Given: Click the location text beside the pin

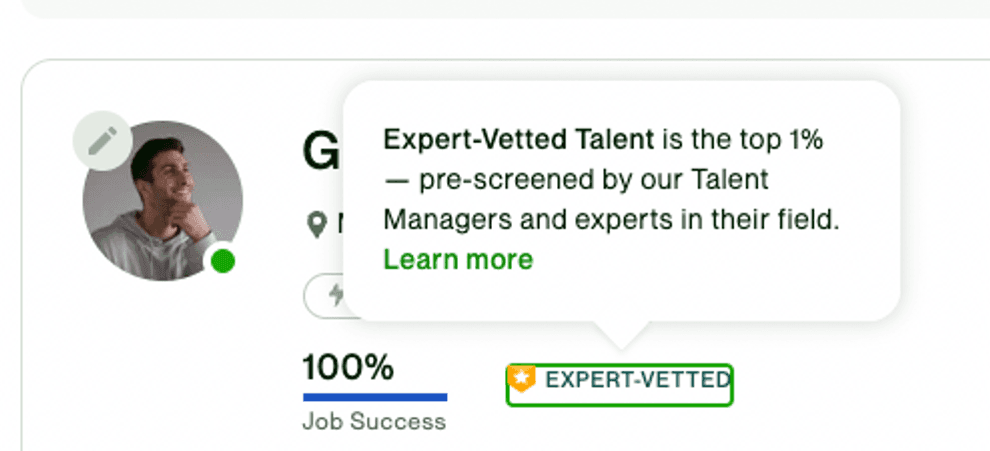Looking at the screenshot, I should click(x=340, y=224).
